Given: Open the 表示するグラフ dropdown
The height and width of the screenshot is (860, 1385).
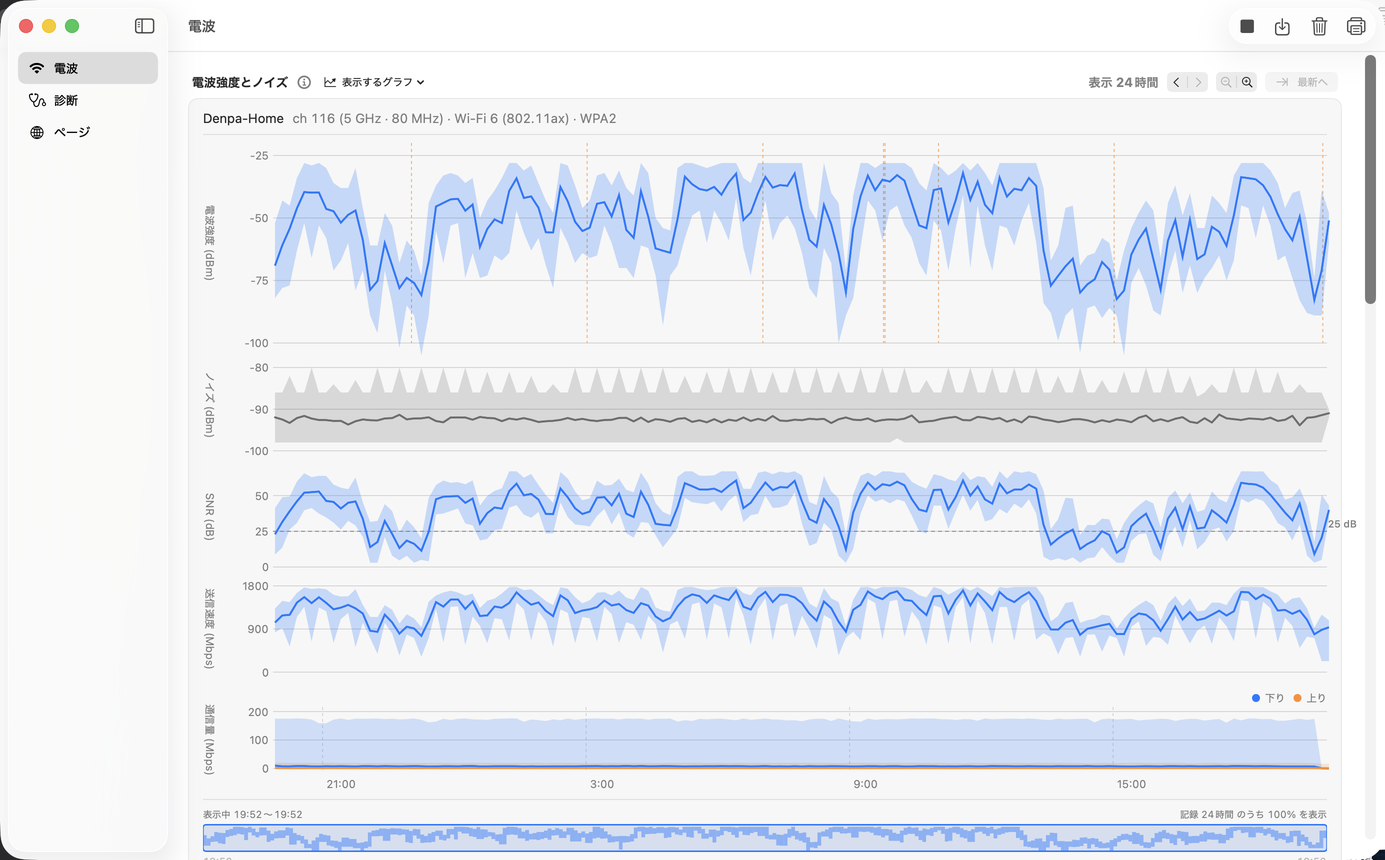Looking at the screenshot, I should pos(375,82).
